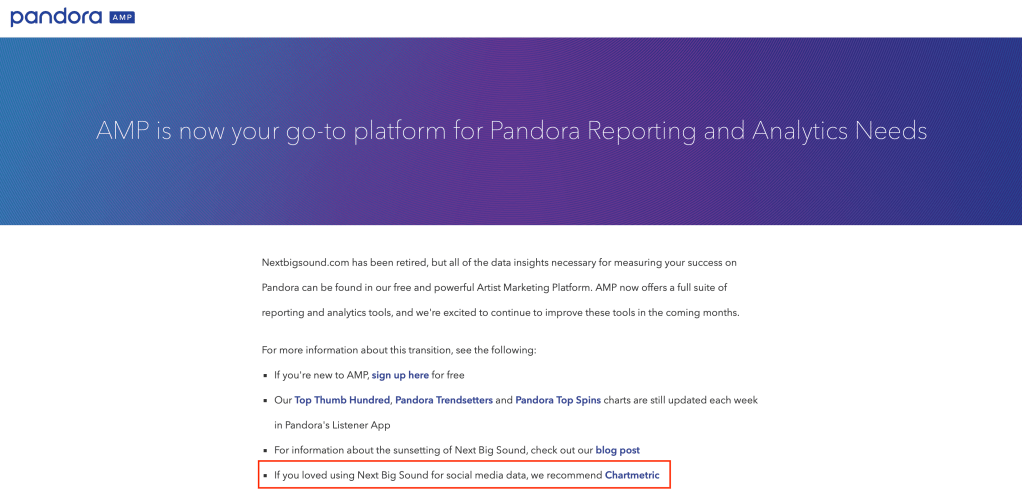Click the bullet before "If you loved using Next Big Sound"
Image resolution: width=1022 pixels, height=501 pixels.
point(265,476)
